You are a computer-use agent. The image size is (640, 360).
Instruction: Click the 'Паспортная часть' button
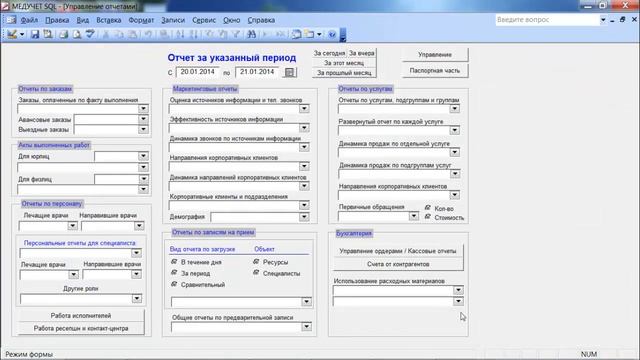pyautogui.click(x=435, y=71)
